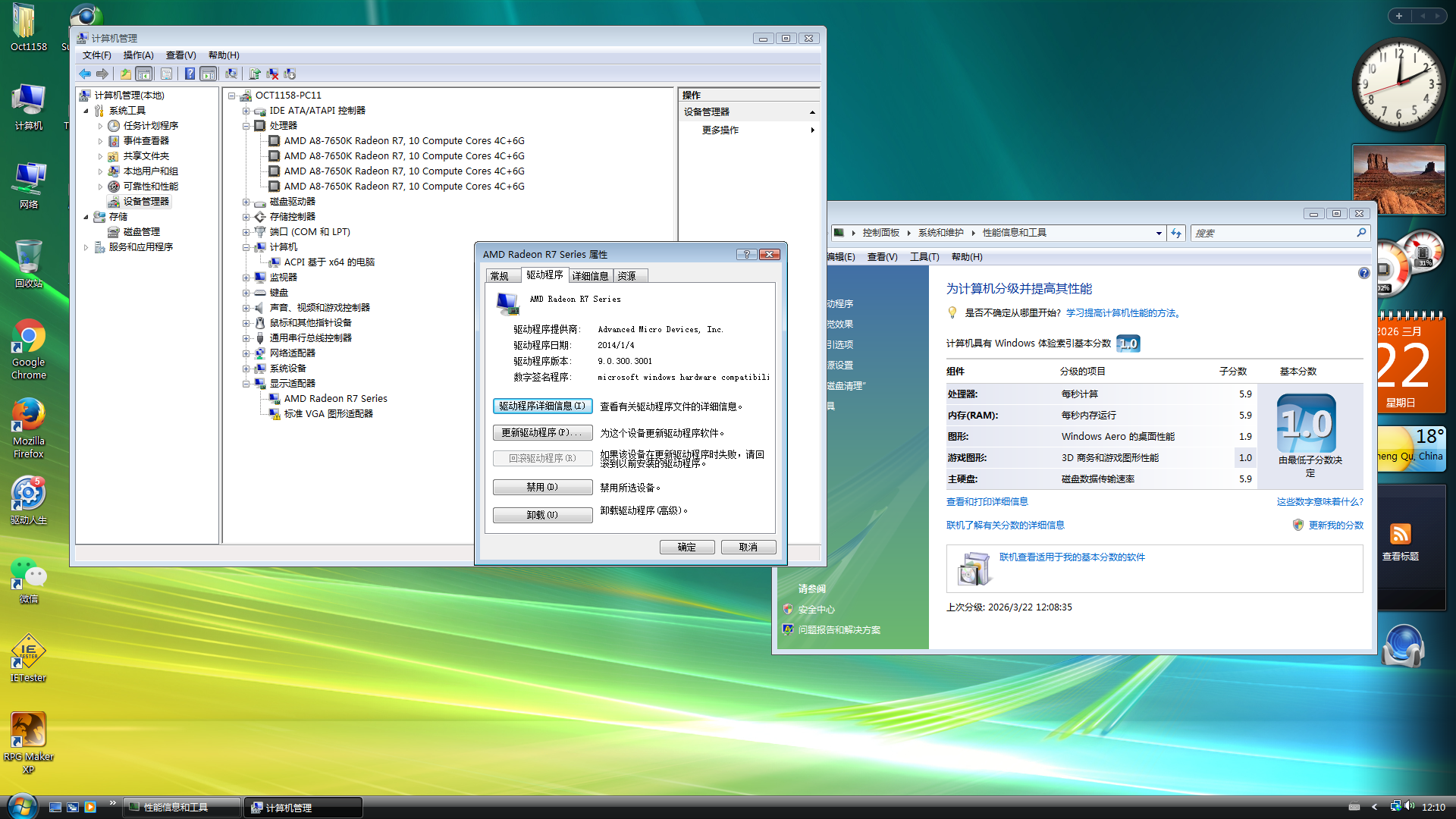Image resolution: width=1456 pixels, height=819 pixels.
Task: Click the 更新我的分数 link
Action: click(1335, 525)
